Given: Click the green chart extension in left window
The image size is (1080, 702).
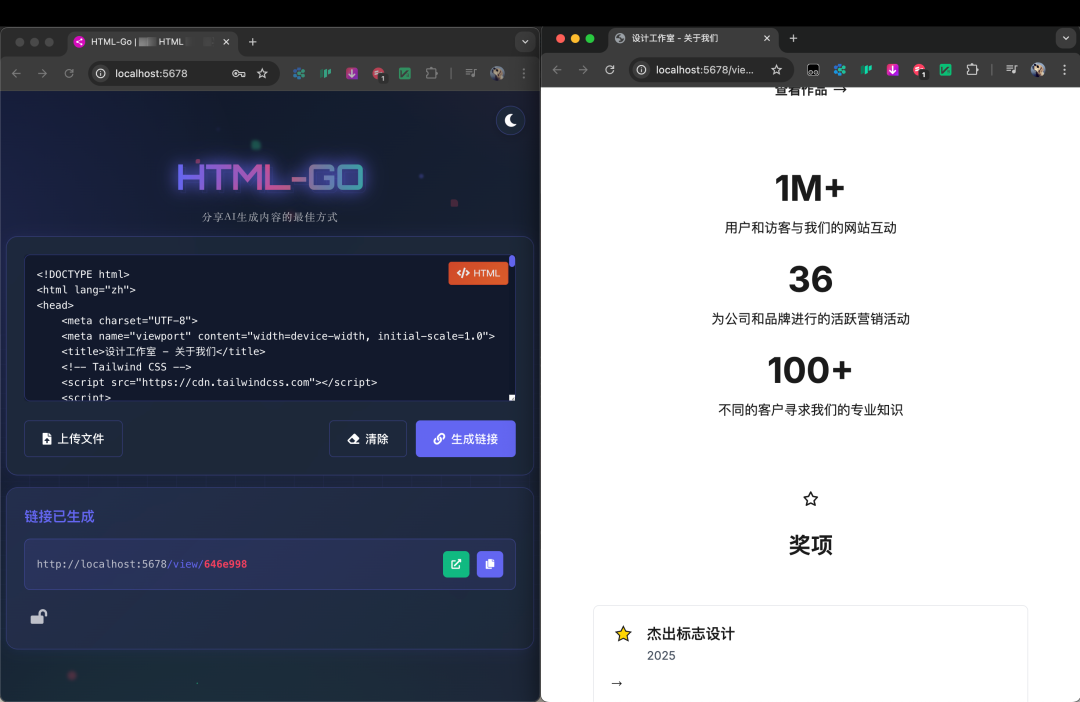Looking at the screenshot, I should coord(405,73).
